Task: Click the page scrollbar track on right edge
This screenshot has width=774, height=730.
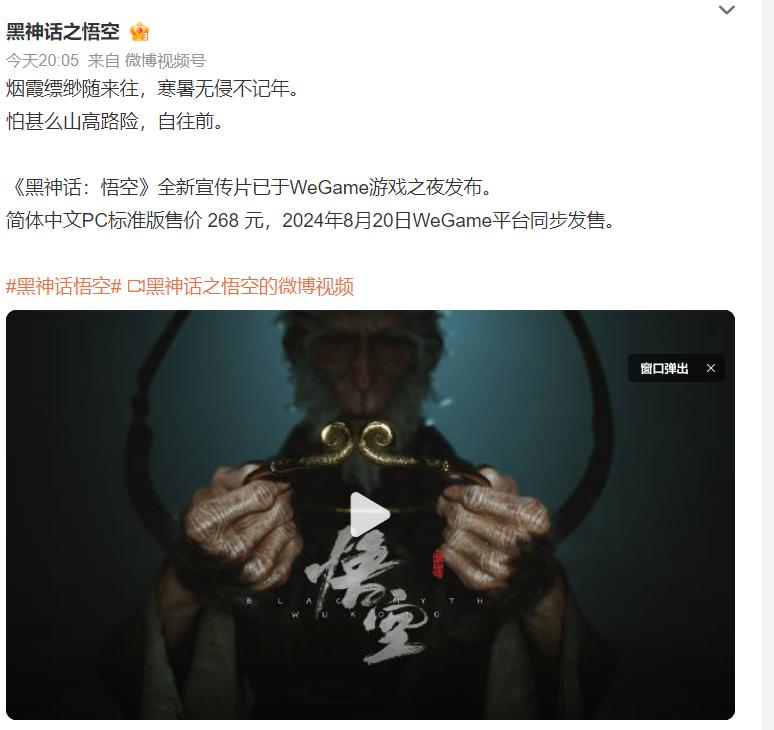Action: tap(768, 365)
